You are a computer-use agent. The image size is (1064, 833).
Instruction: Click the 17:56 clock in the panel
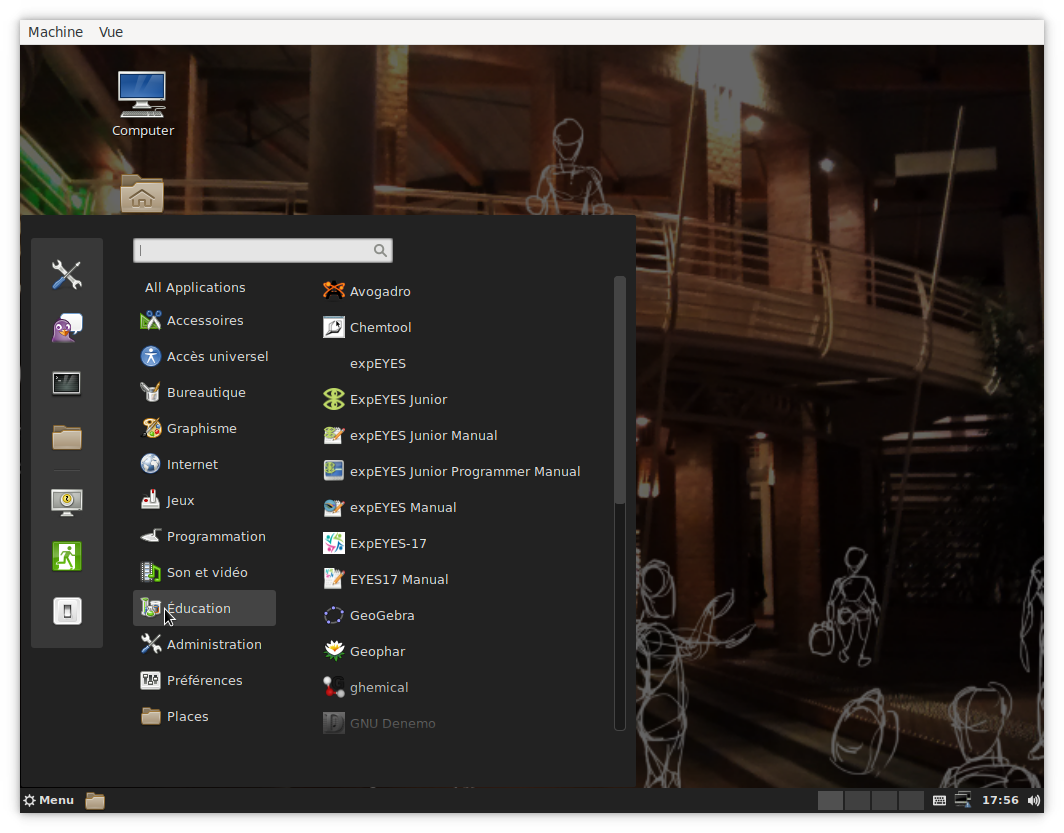1000,800
